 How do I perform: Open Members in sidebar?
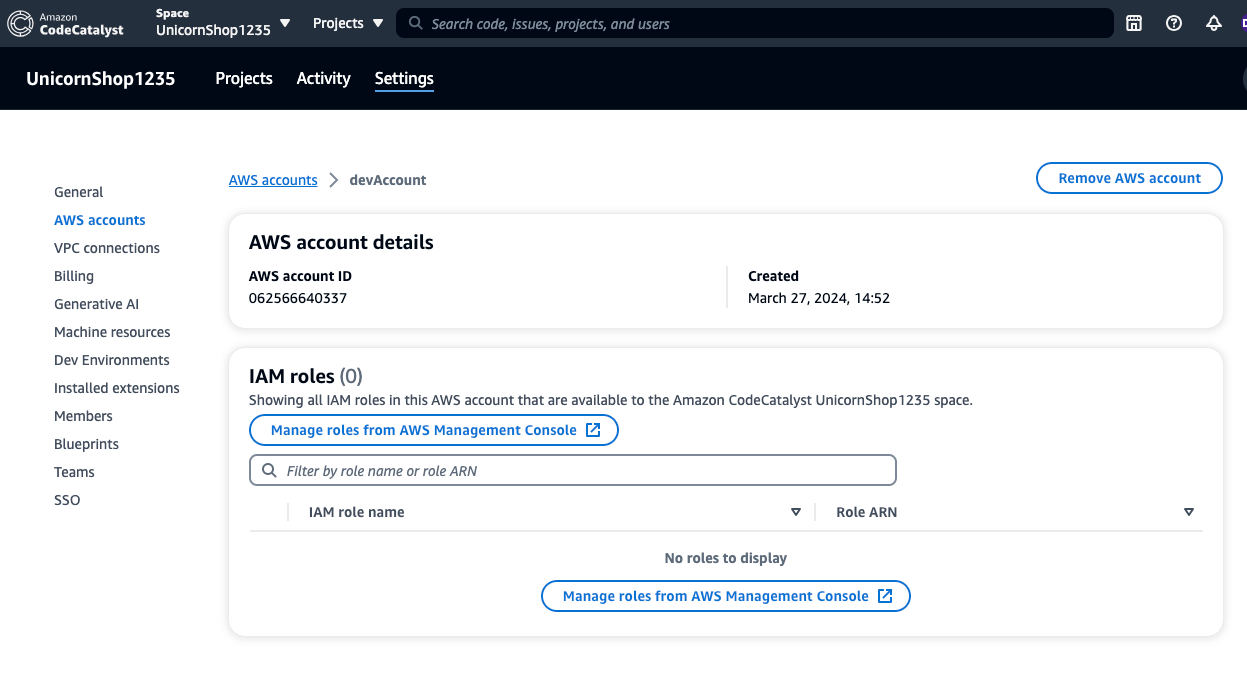pyautogui.click(x=83, y=416)
